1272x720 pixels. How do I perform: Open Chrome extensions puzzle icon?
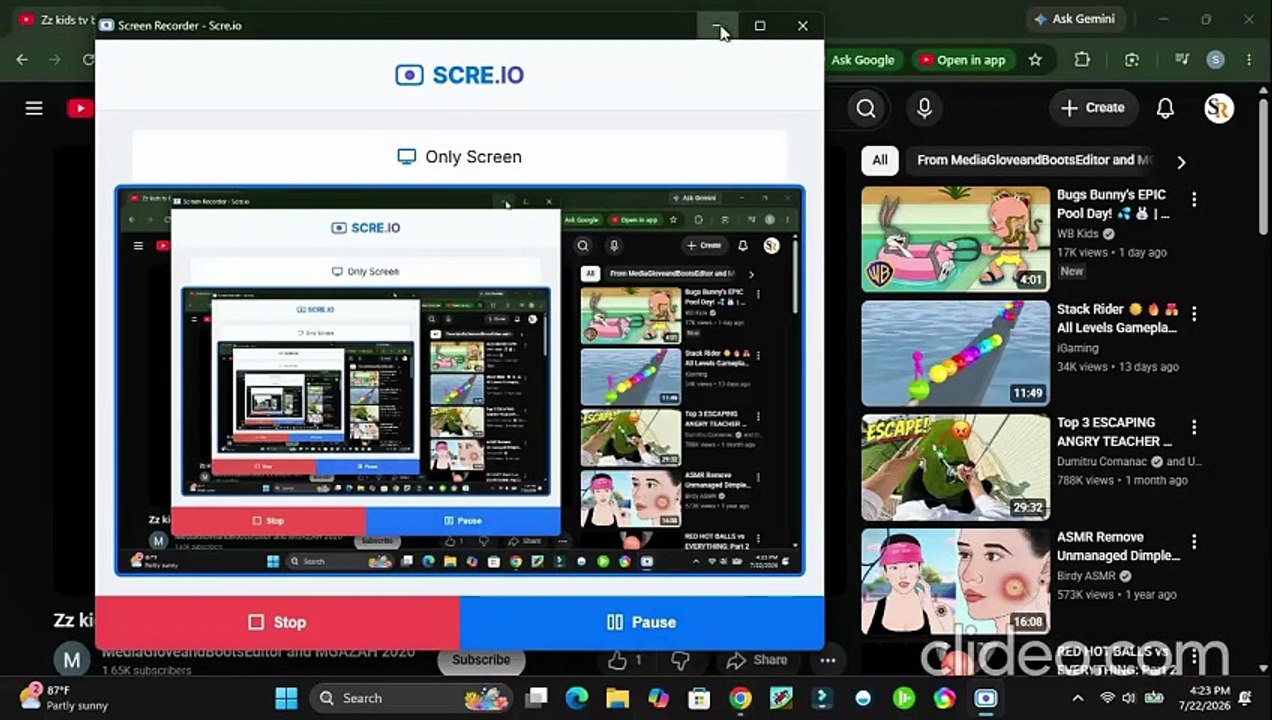pyautogui.click(x=1082, y=60)
